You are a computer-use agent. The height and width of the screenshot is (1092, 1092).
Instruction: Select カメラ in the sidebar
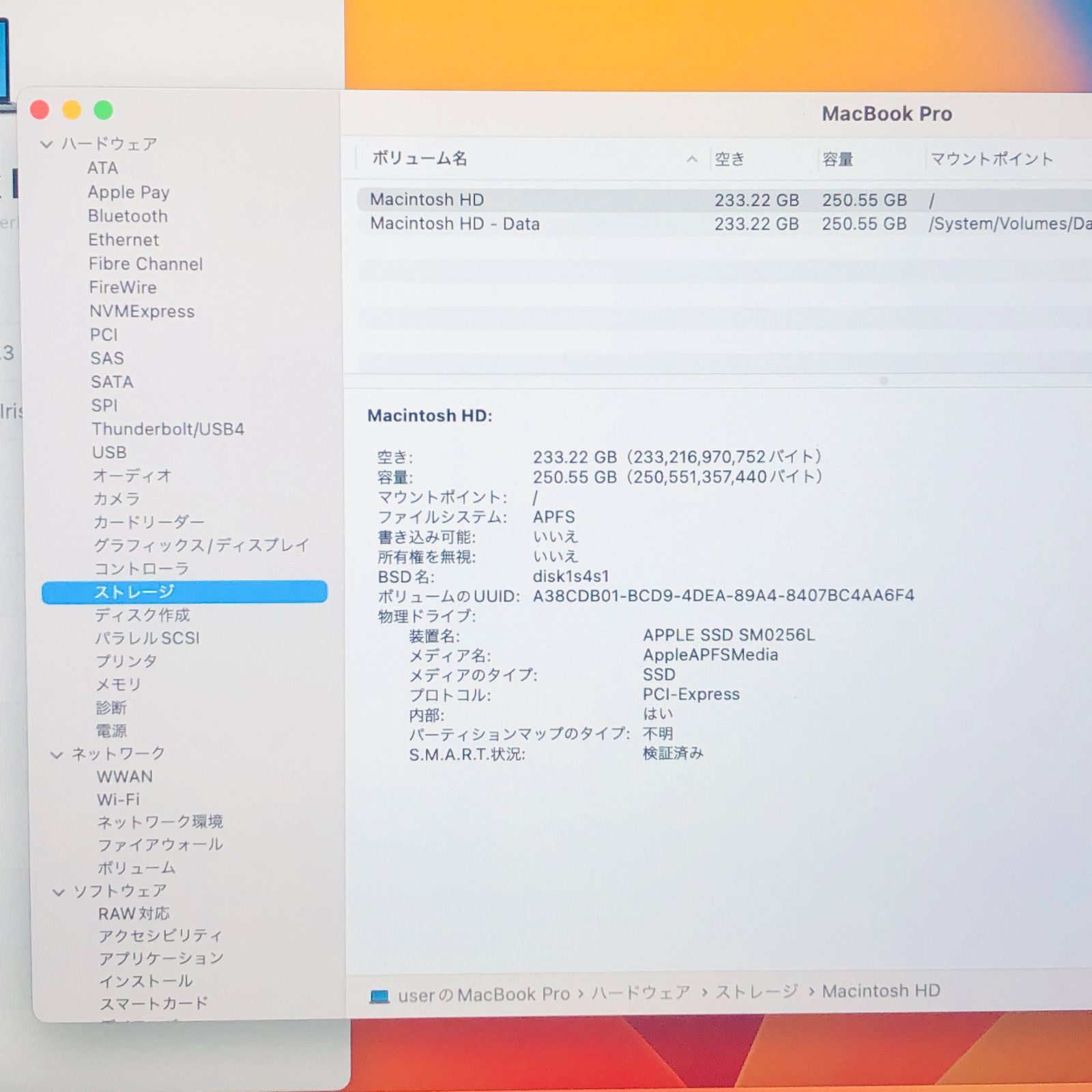pyautogui.click(x=116, y=499)
